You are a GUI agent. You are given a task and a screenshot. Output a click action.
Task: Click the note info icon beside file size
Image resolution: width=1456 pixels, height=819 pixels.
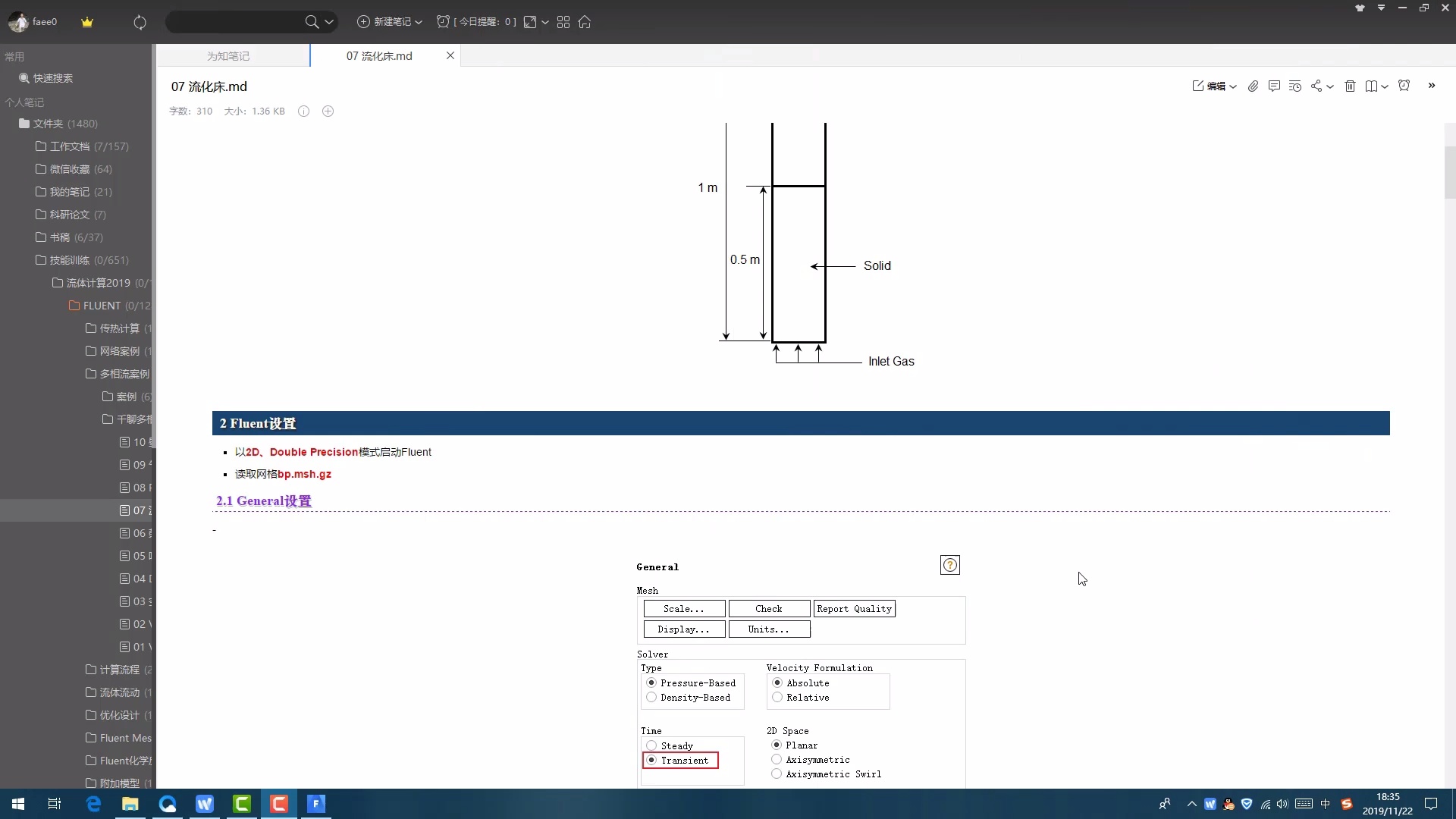click(303, 111)
